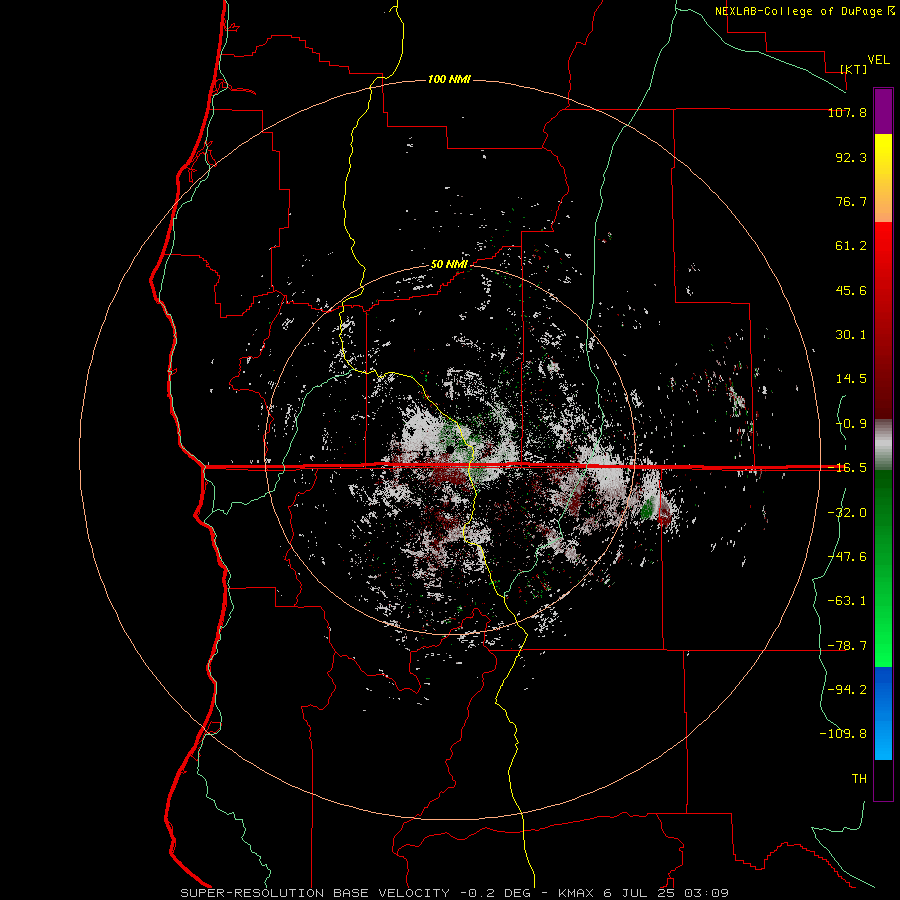Select the -47.6 legend value
Screen dimensions: 900x900
pos(847,557)
